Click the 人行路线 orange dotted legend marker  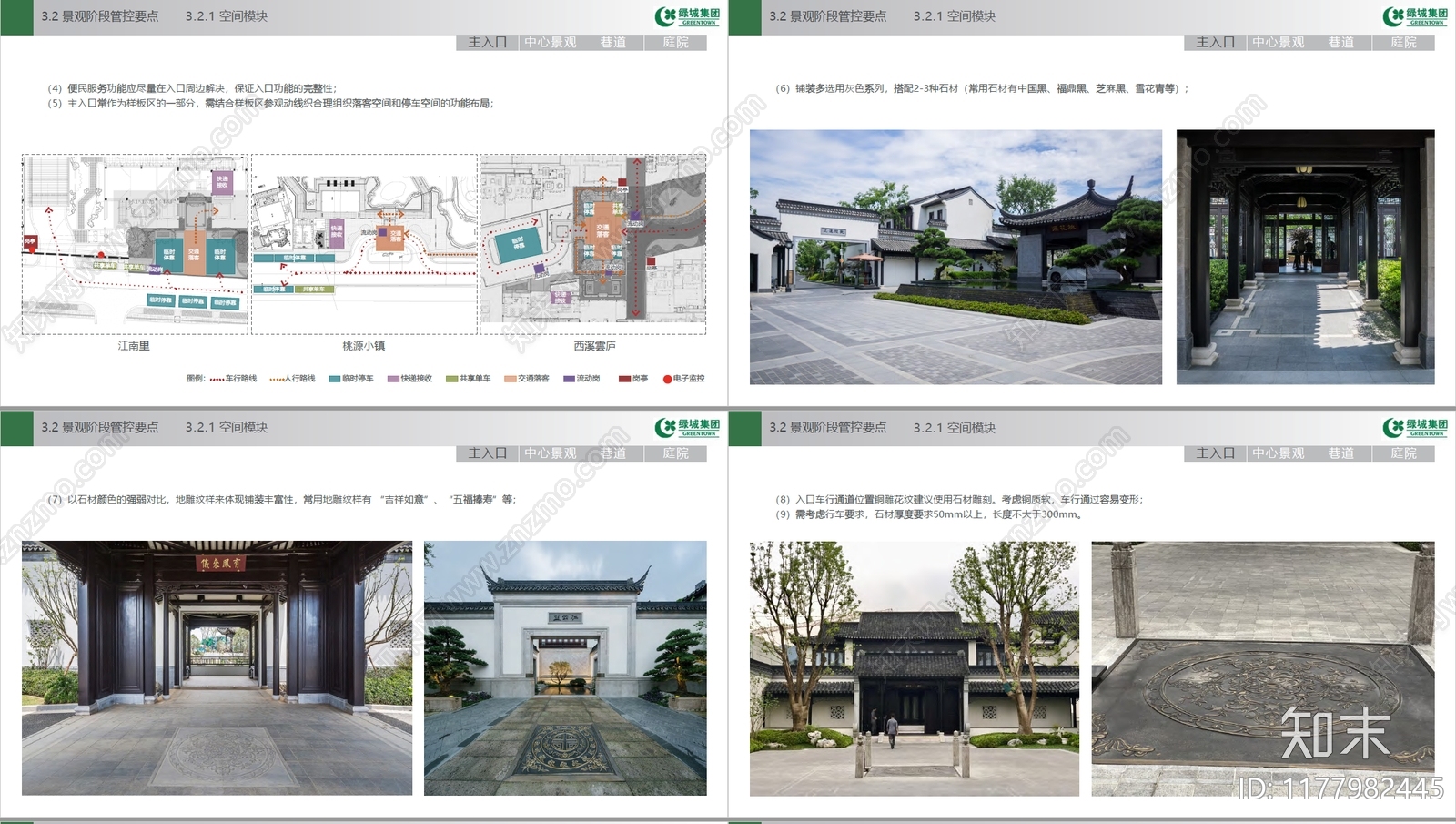tap(277, 379)
